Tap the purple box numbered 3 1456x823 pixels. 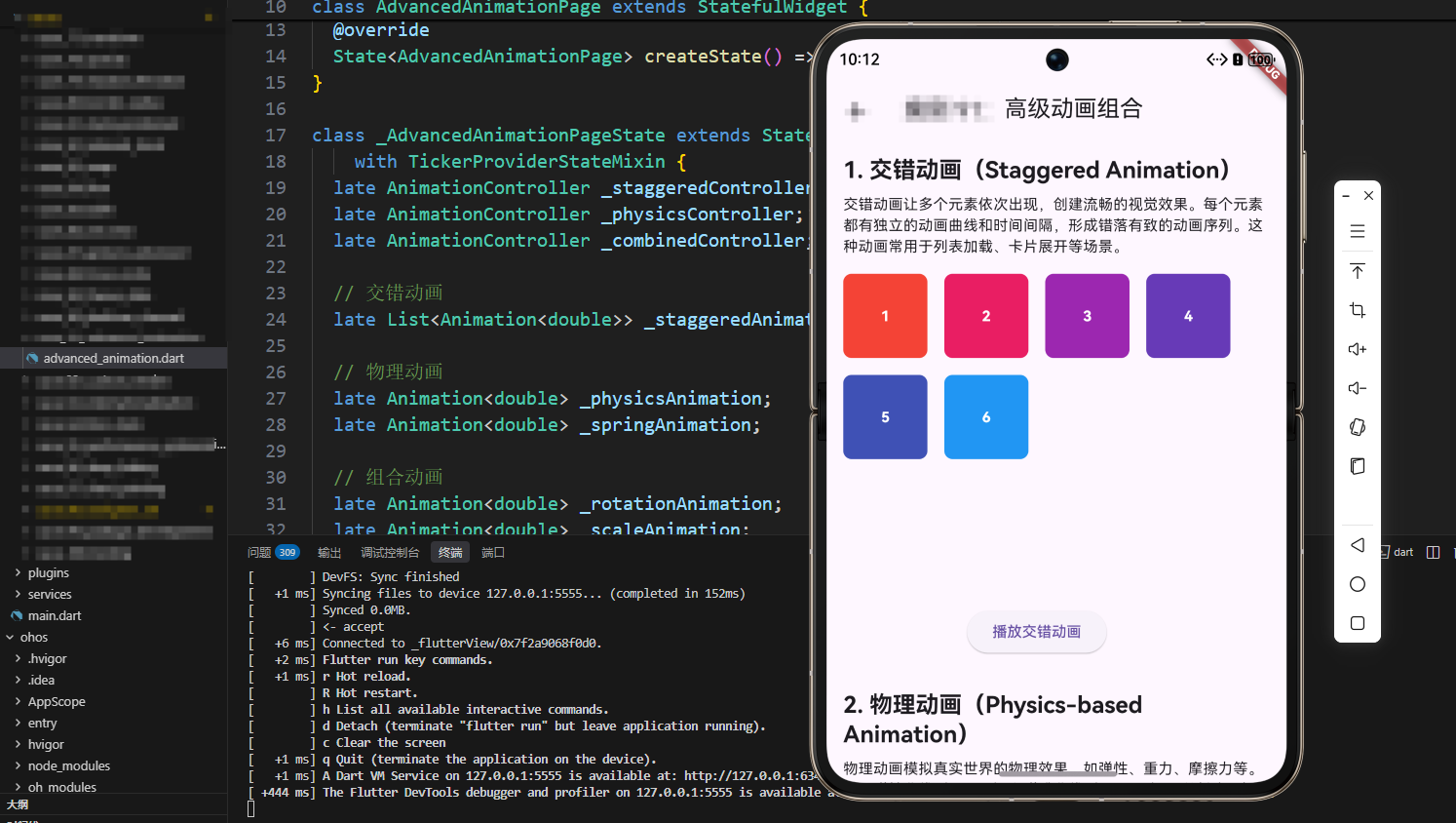1088,316
